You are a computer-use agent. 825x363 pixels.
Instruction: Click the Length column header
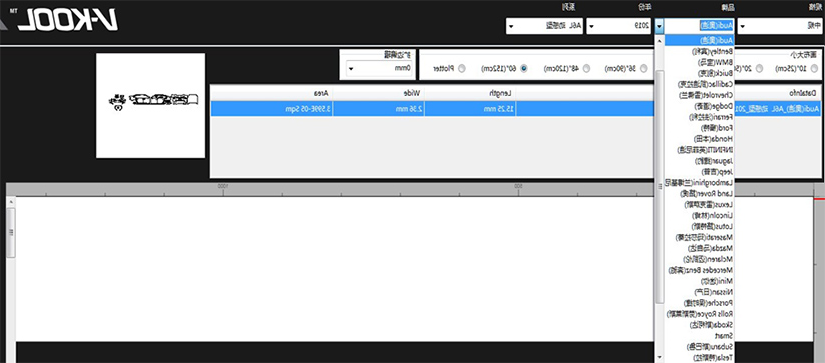click(x=471, y=93)
